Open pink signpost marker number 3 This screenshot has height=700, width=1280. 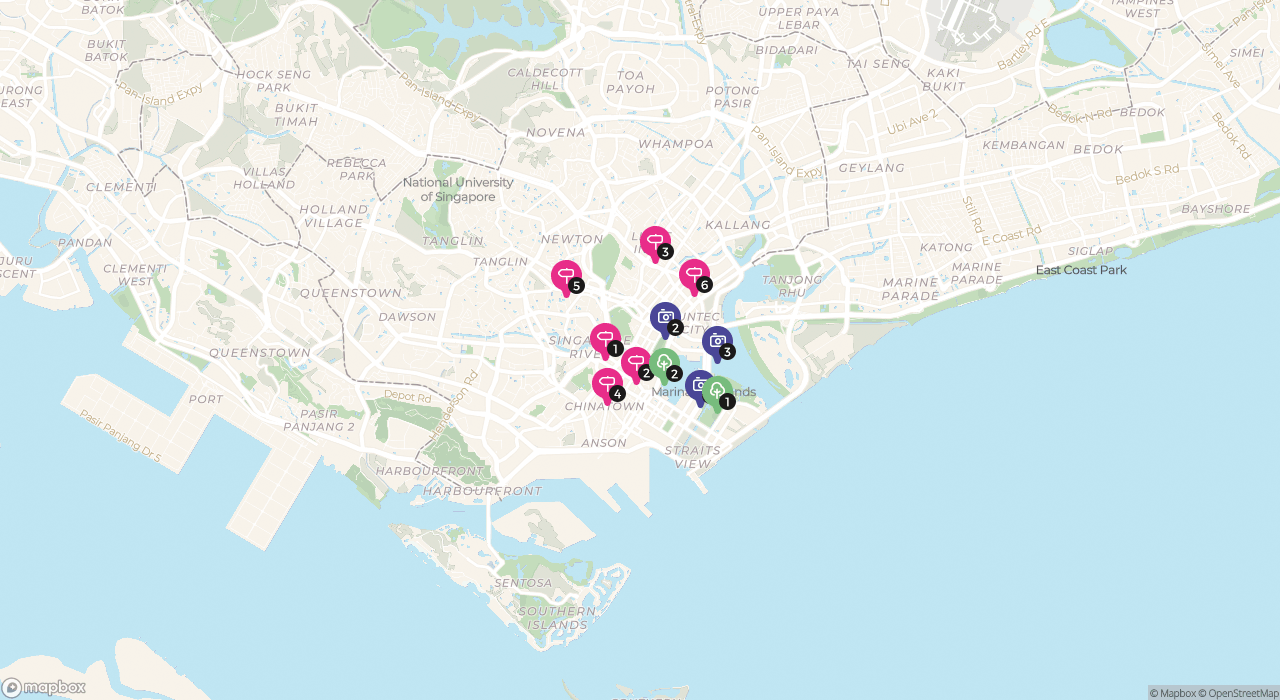point(654,241)
